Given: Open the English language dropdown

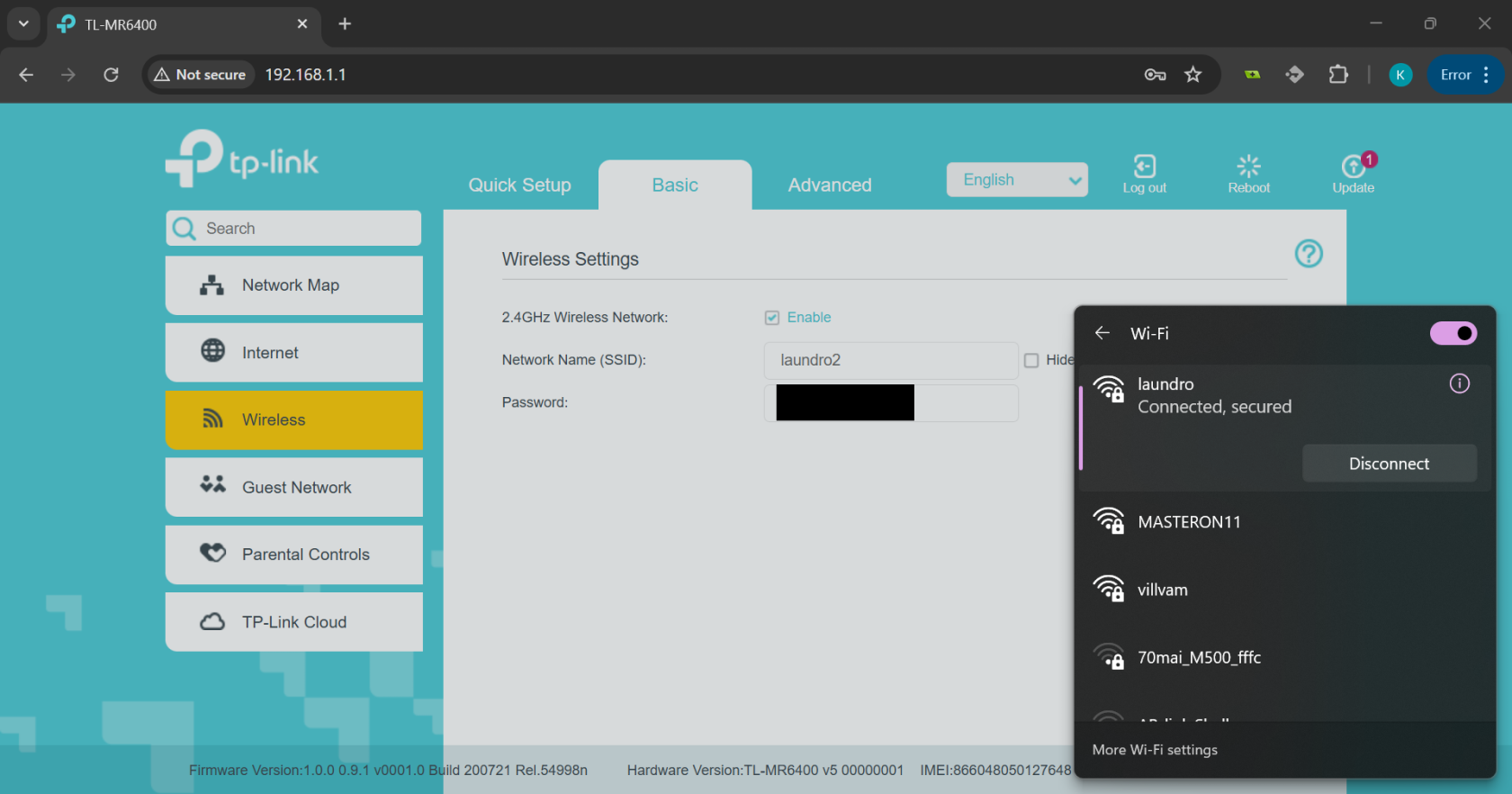Looking at the screenshot, I should click(x=1017, y=180).
